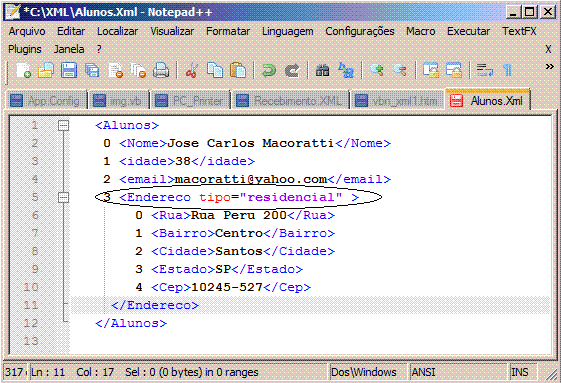This screenshot has width=561, height=383.
Task: Open the ? help menu
Action: (x=99, y=49)
